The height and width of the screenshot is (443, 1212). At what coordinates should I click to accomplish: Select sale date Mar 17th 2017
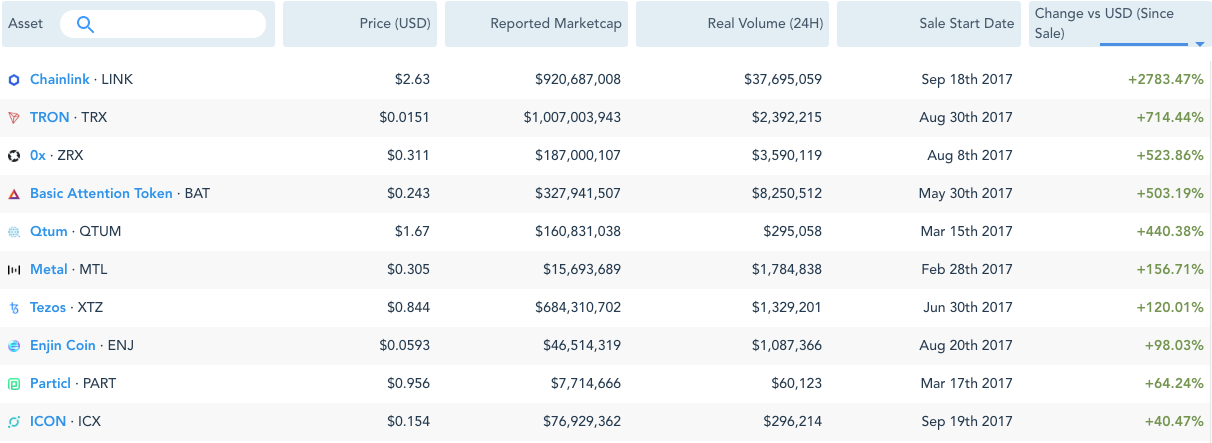tap(967, 384)
